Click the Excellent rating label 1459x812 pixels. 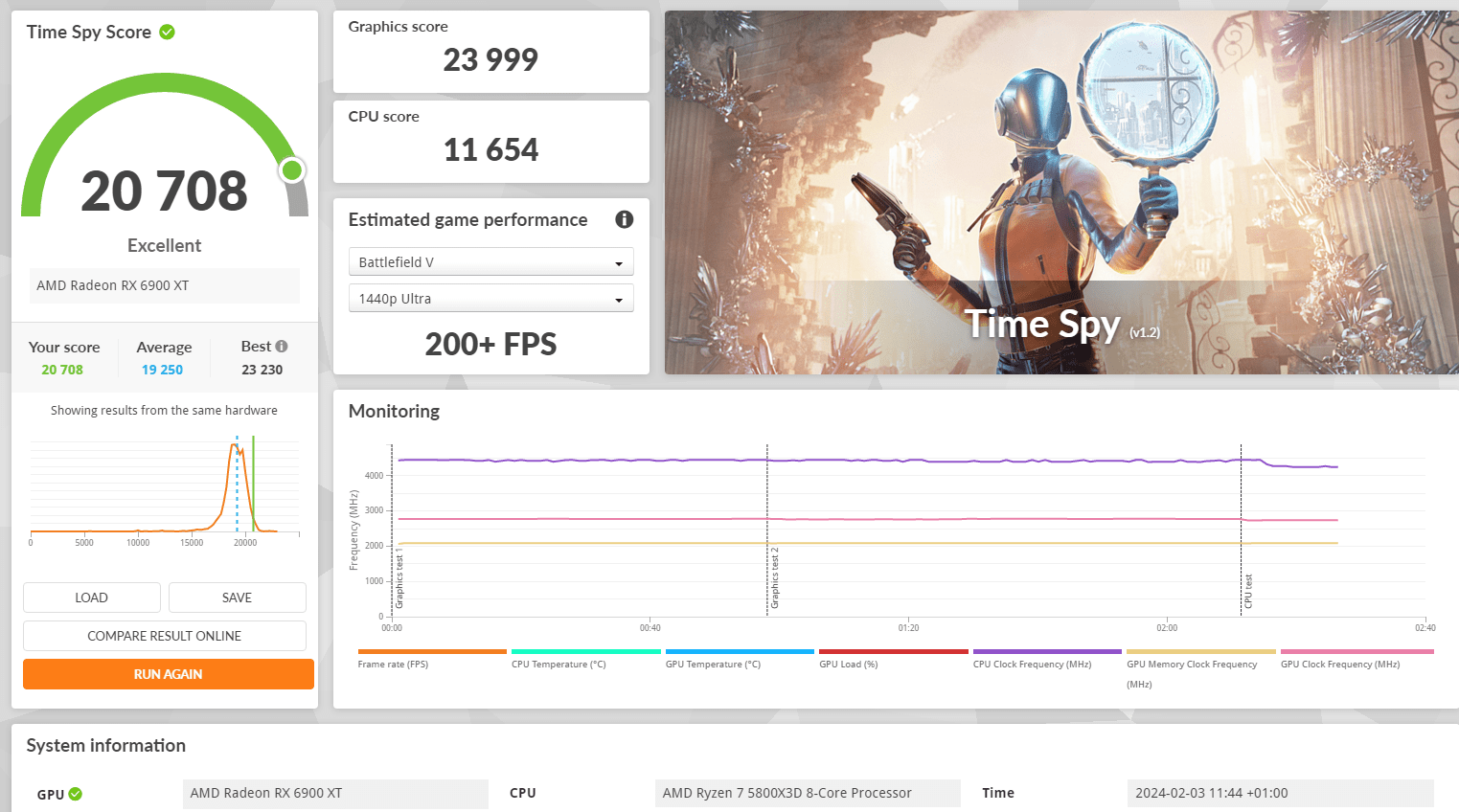click(165, 246)
